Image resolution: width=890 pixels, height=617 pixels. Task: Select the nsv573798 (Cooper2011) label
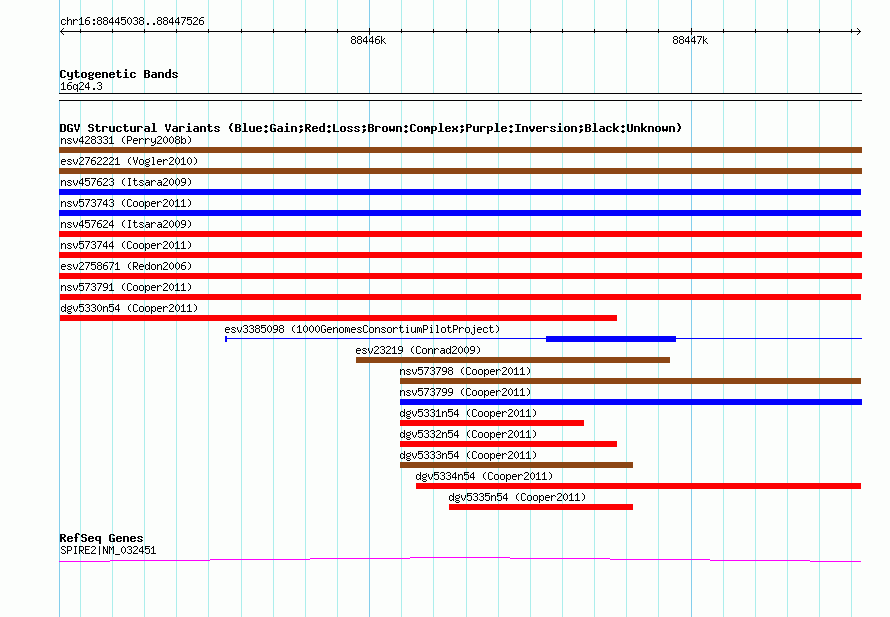[465, 371]
